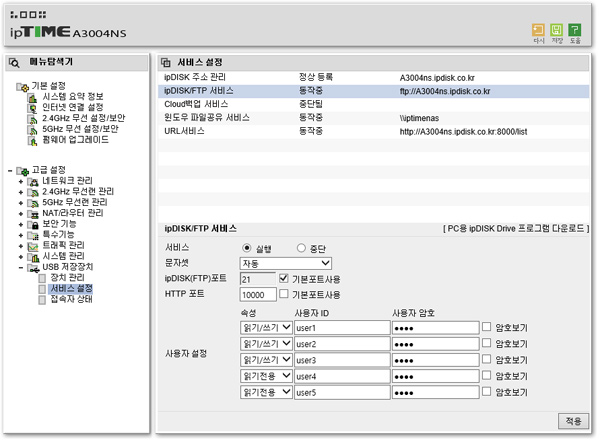The height and width of the screenshot is (442, 600).
Task: Click the USB 저장장치 icon
Action: click(33, 268)
